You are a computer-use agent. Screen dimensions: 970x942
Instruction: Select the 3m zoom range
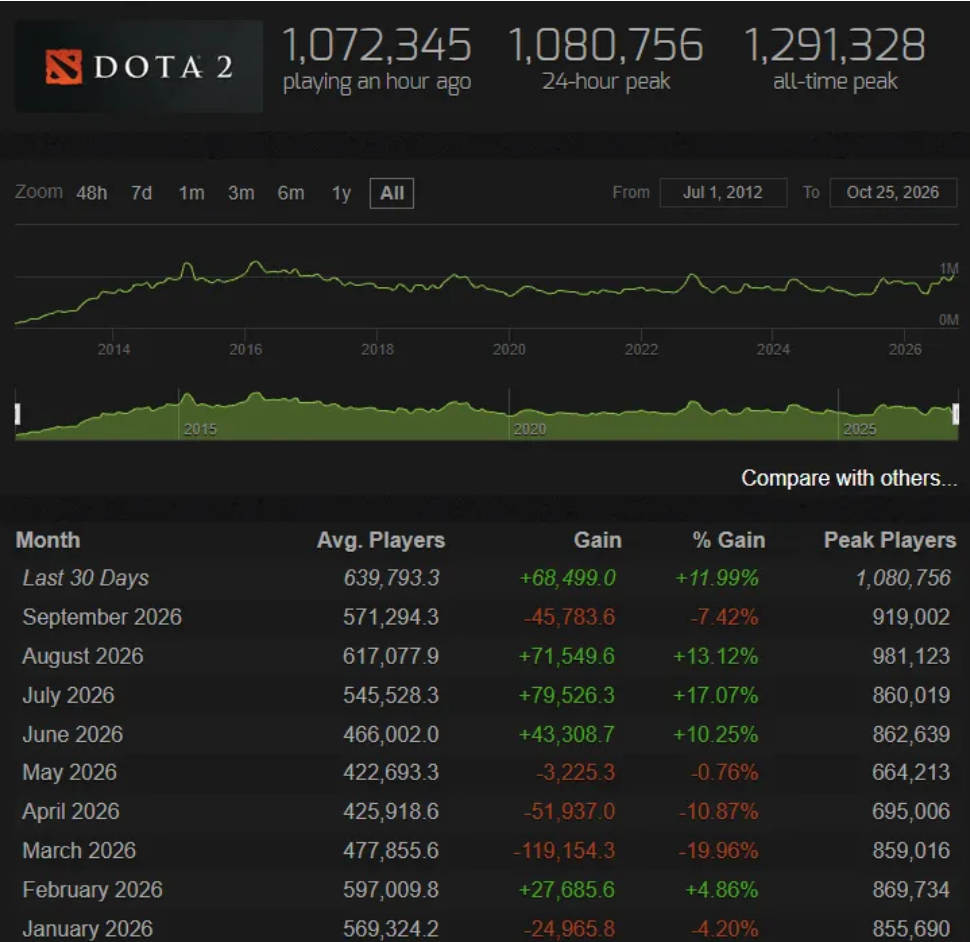[x=241, y=193]
